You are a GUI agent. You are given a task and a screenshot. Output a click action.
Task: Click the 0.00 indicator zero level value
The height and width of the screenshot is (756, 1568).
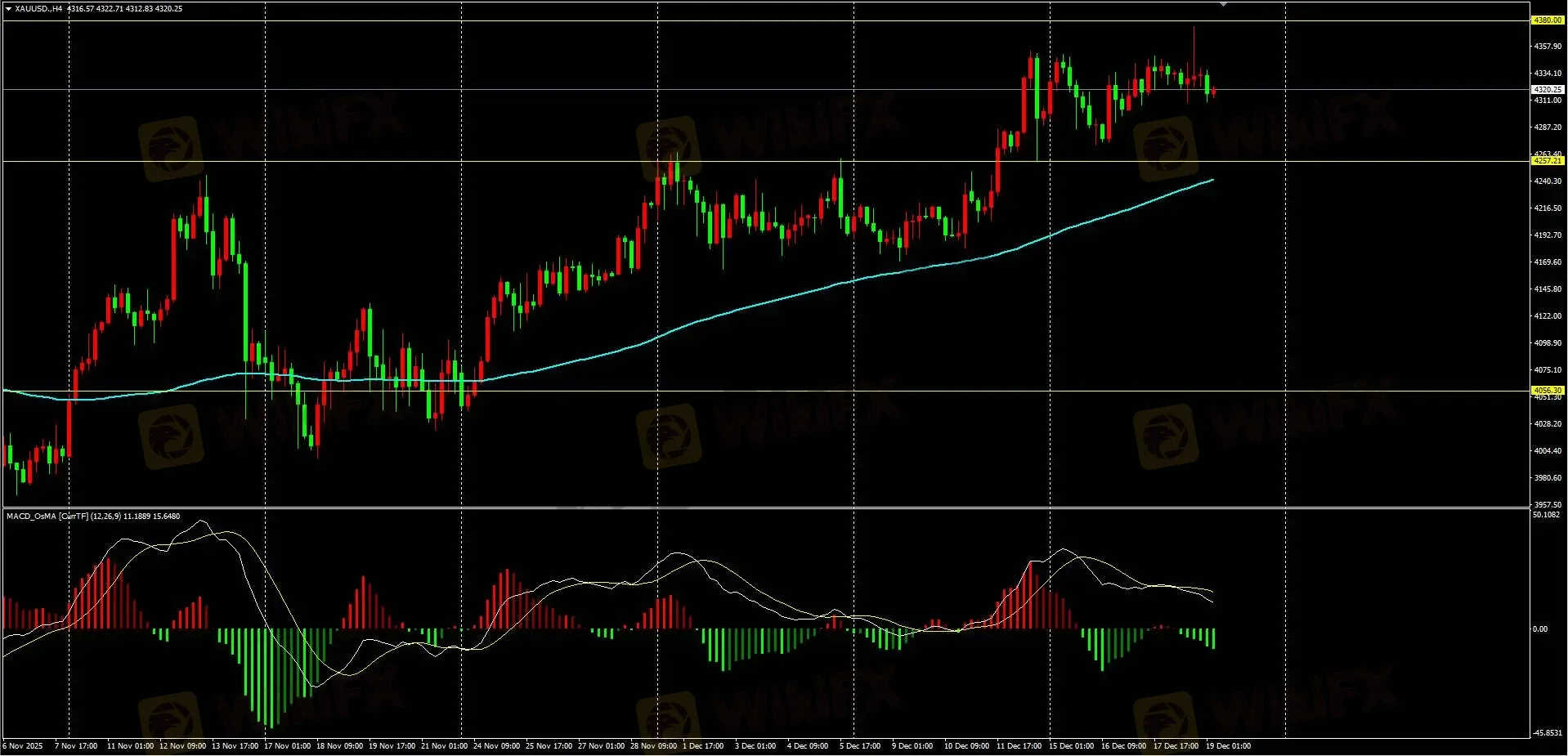click(1540, 629)
